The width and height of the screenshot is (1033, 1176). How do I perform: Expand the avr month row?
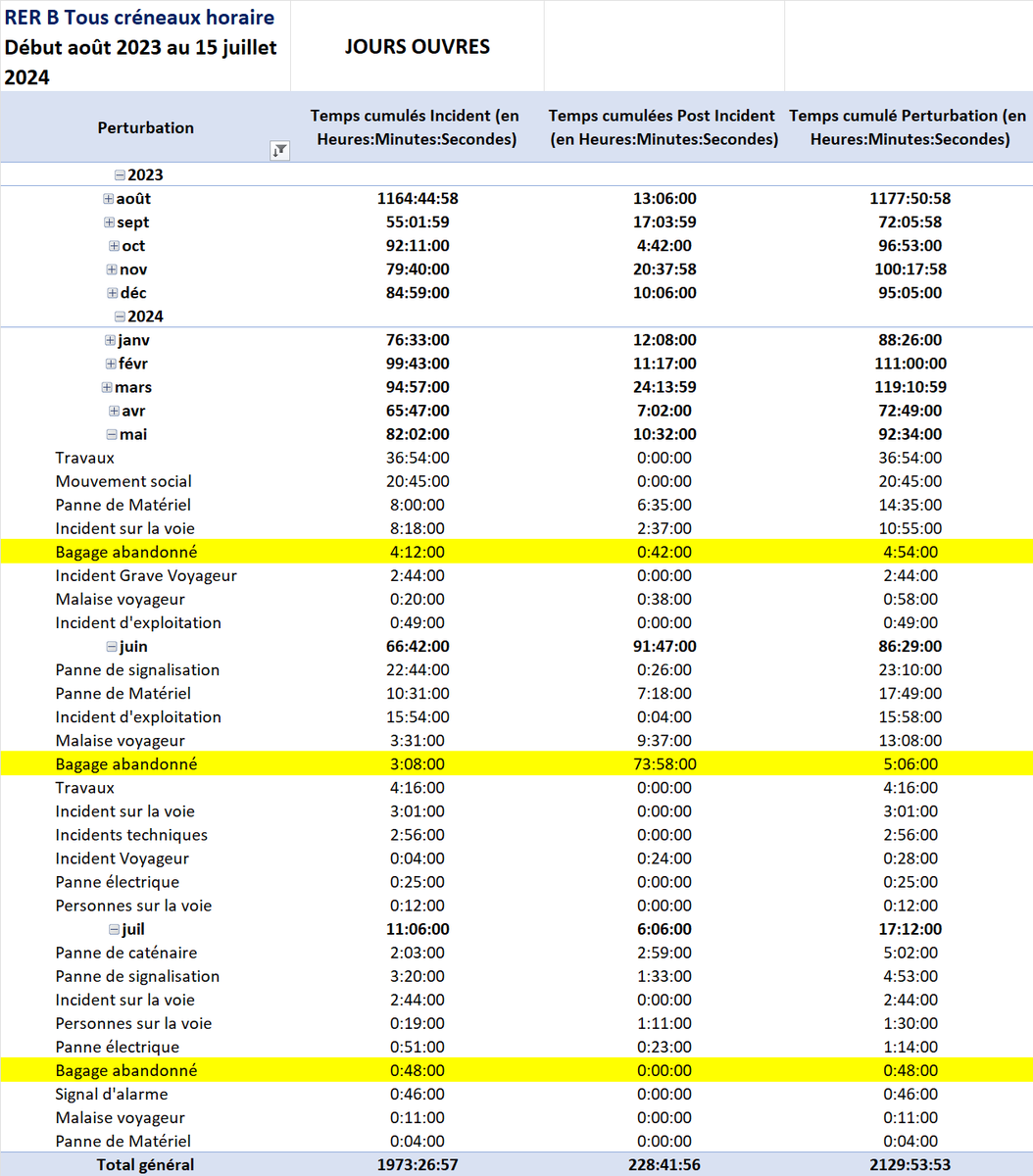115,411
